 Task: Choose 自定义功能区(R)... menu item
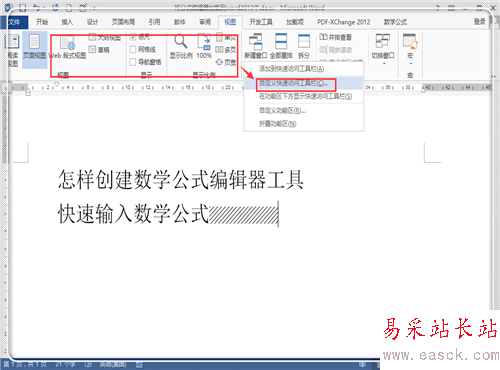point(282,110)
